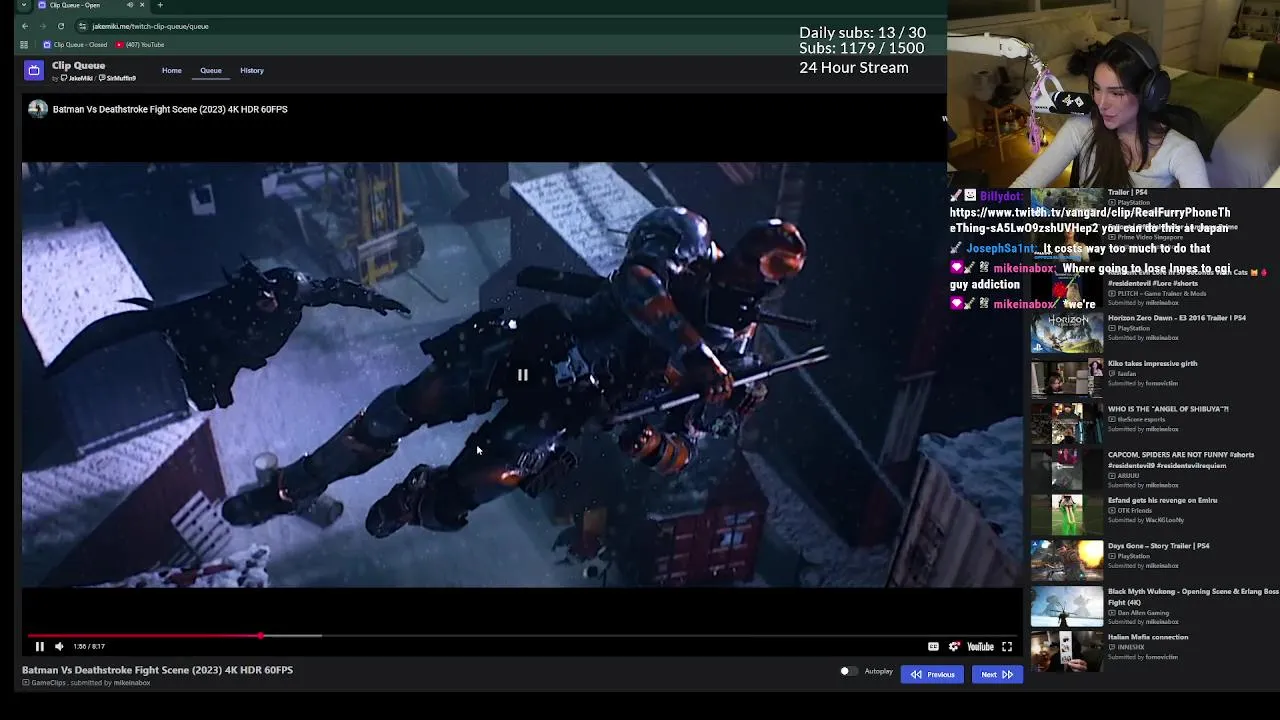
Task: Click the channel avatar beside video title
Action: click(x=38, y=109)
